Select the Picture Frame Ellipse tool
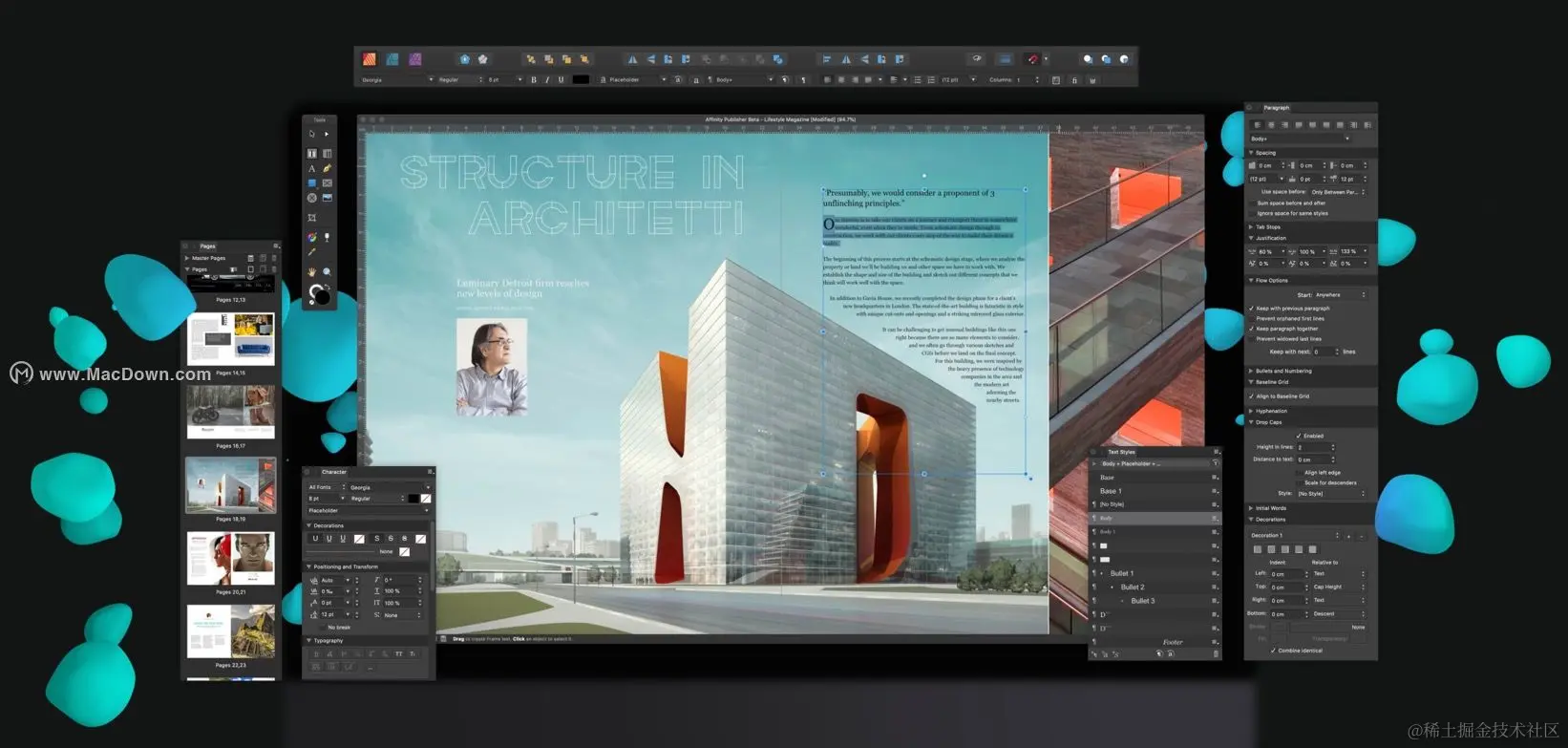Image resolution: width=1568 pixels, height=748 pixels. [311, 198]
